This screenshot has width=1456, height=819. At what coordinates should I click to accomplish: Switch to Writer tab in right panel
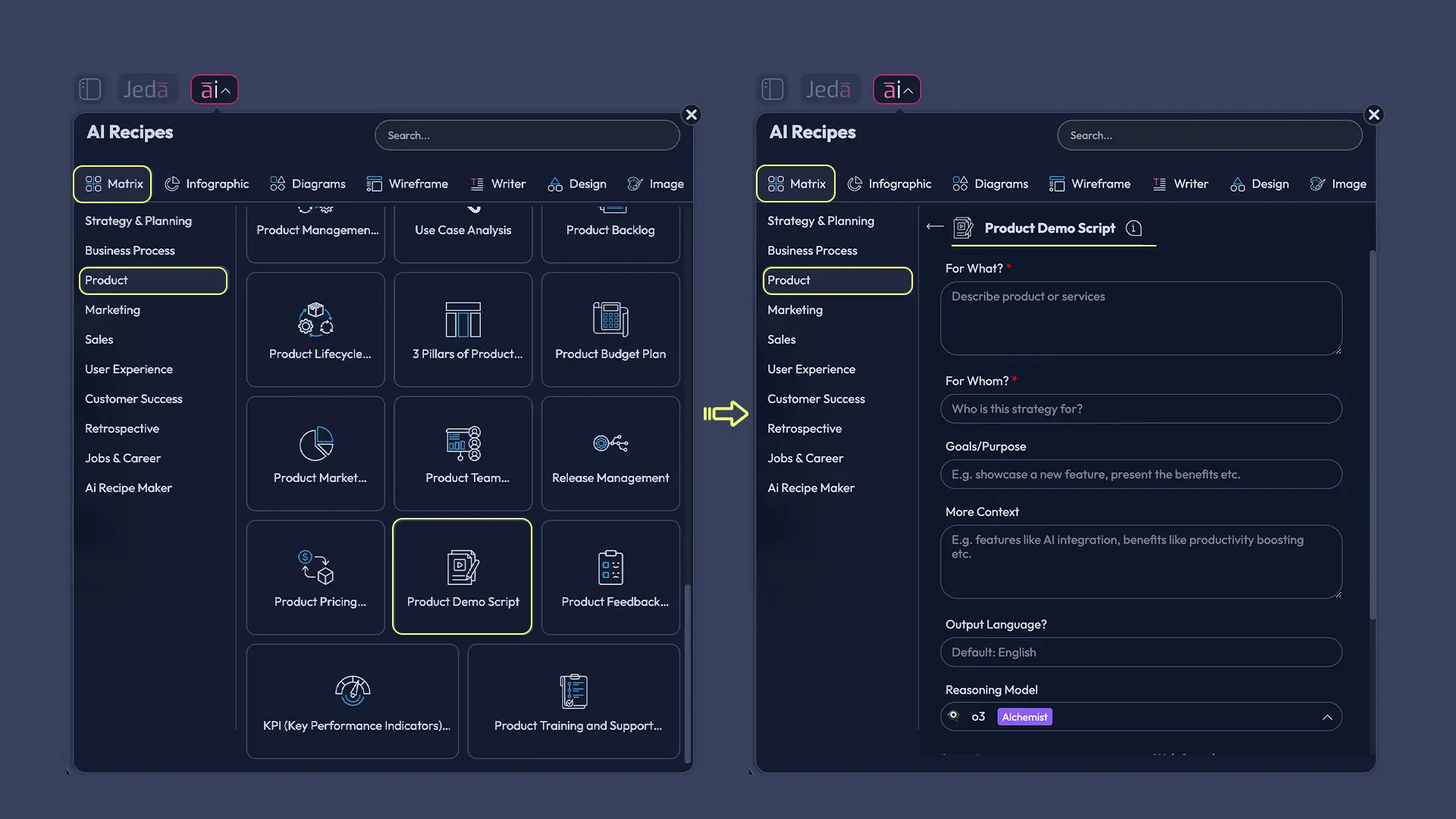[1181, 184]
